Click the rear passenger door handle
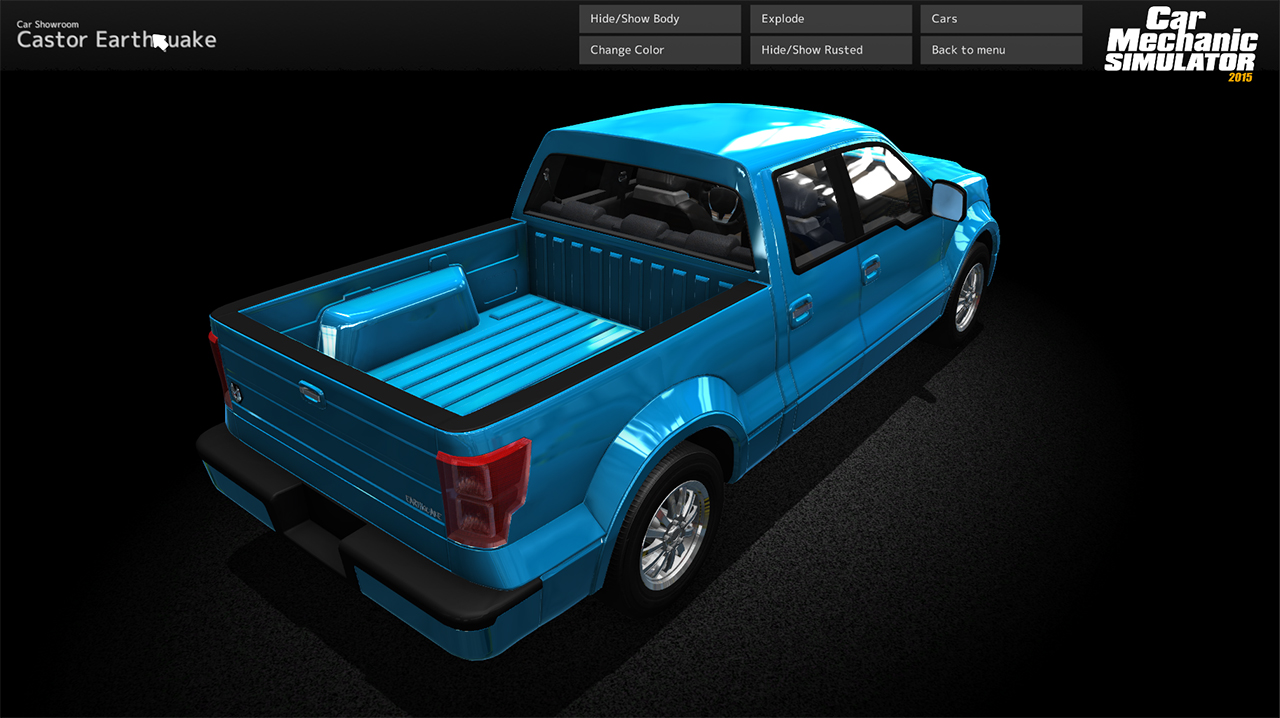Image resolution: width=1280 pixels, height=718 pixels. (x=800, y=310)
